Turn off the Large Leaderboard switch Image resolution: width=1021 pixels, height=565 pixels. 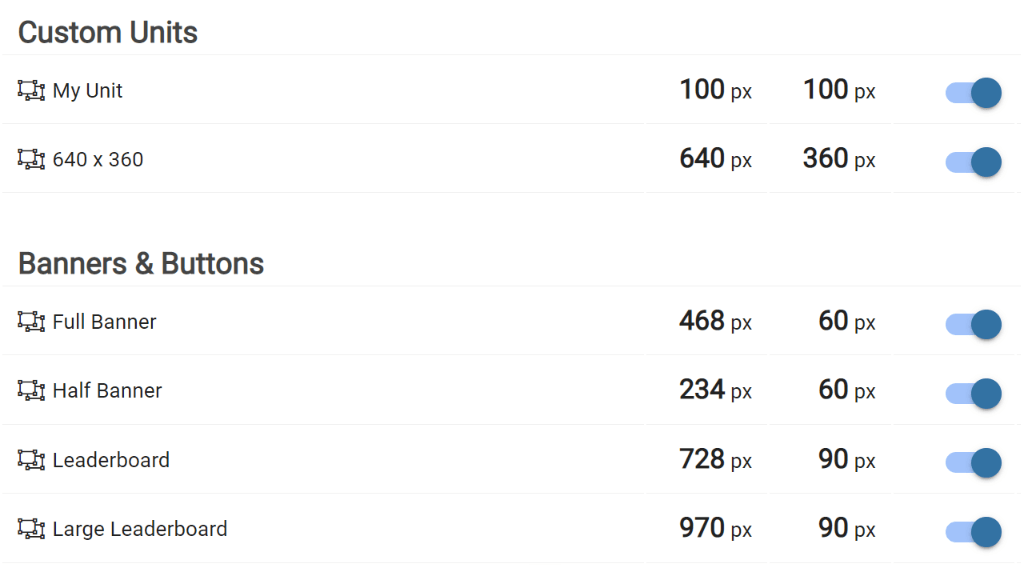point(973,531)
